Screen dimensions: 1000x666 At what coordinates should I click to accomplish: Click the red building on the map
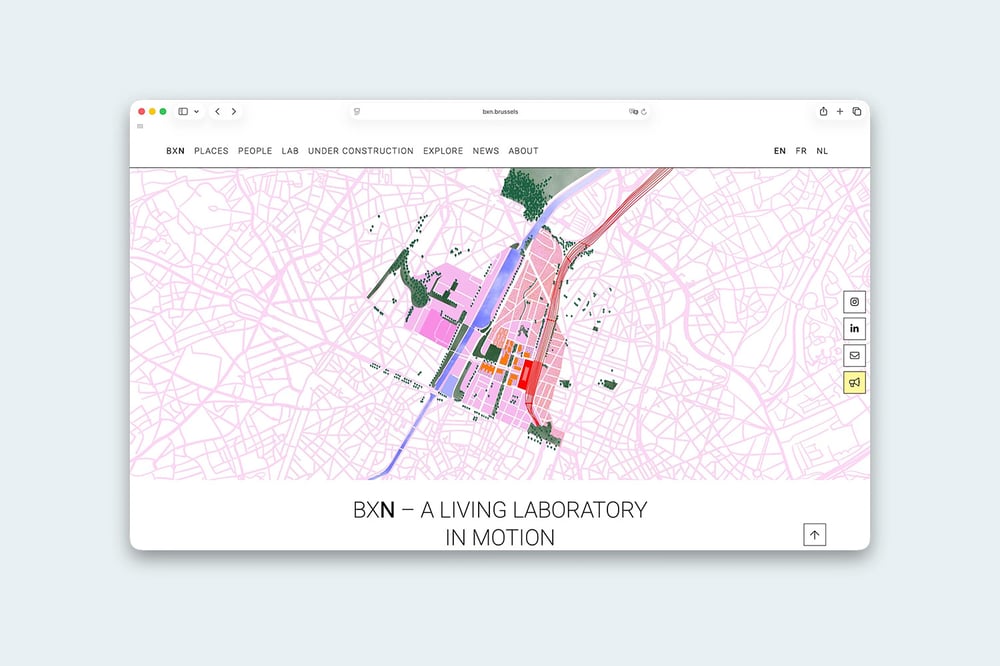pos(526,375)
